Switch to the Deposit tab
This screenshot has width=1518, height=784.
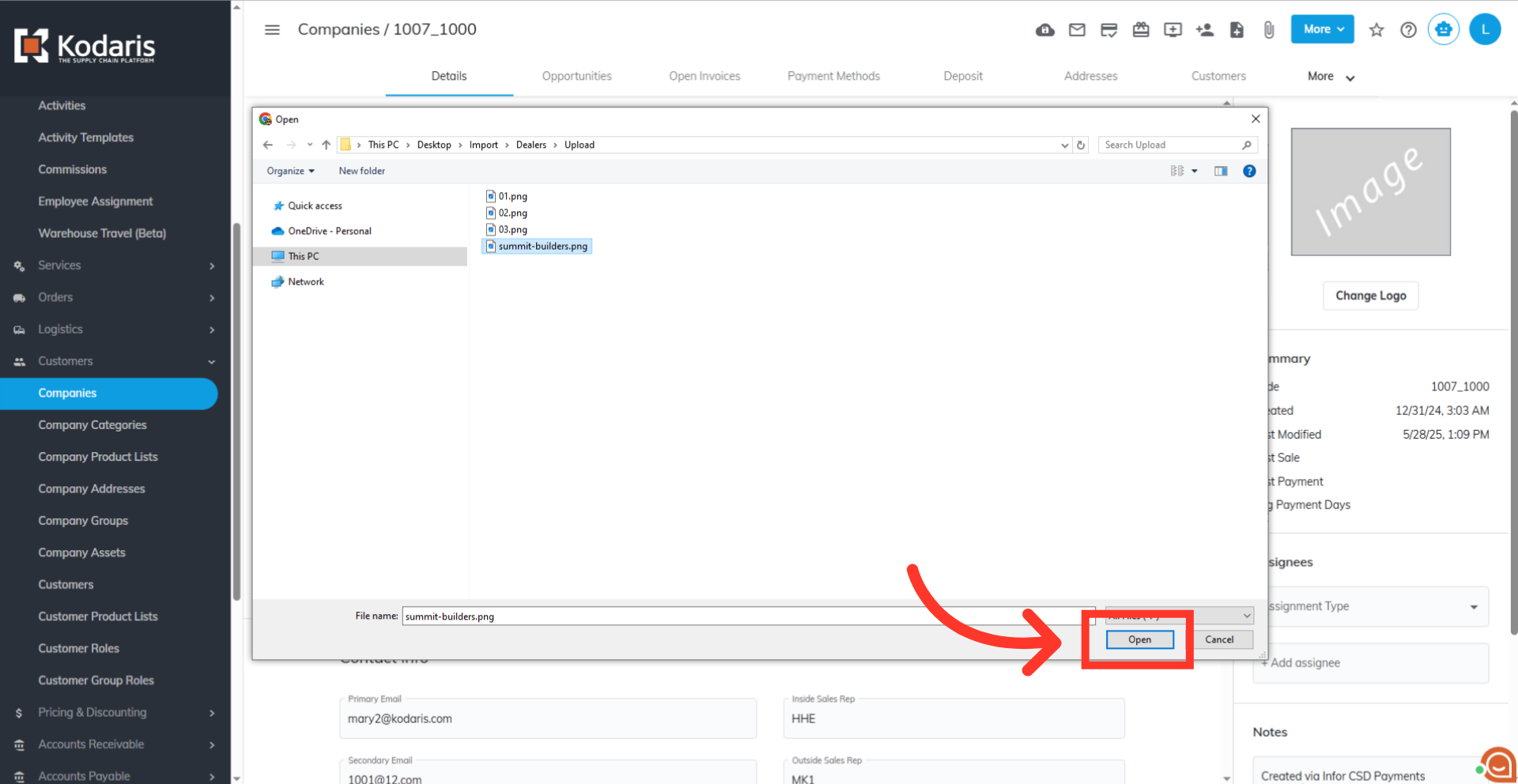point(963,76)
